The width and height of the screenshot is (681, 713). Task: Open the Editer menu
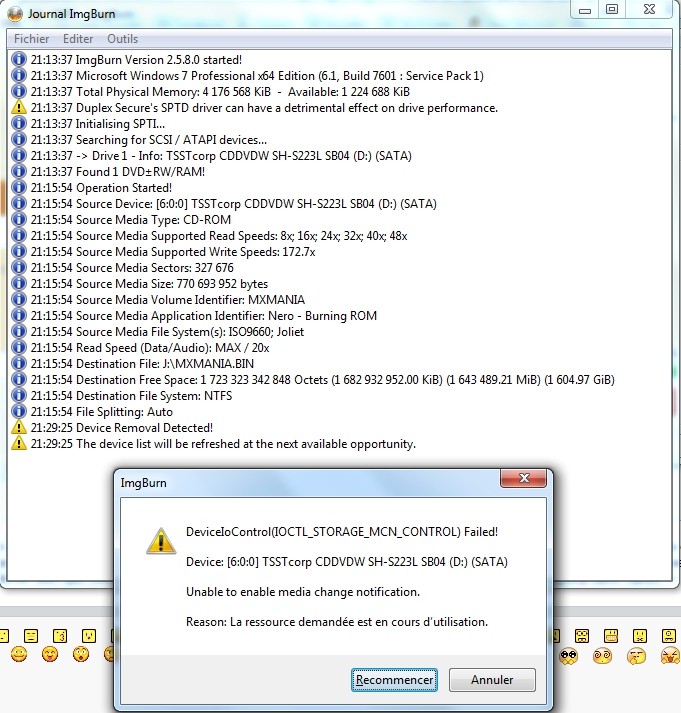point(78,39)
